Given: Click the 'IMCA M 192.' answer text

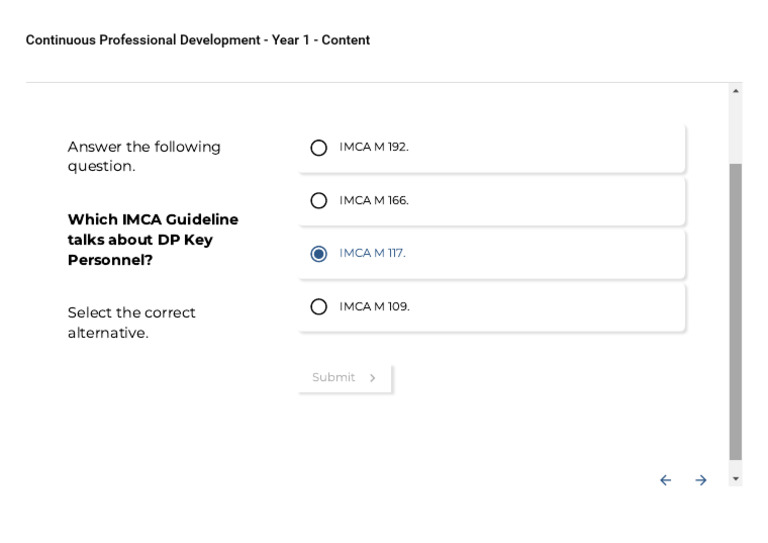Looking at the screenshot, I should [x=373, y=147].
